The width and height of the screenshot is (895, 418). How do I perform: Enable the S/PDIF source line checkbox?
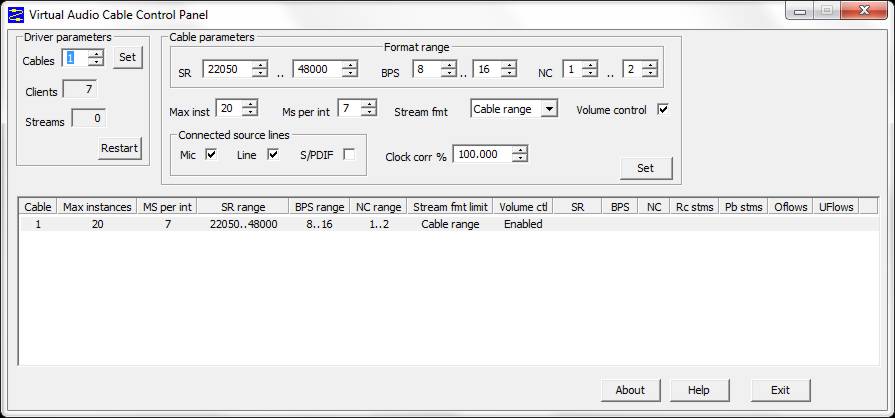(349, 154)
